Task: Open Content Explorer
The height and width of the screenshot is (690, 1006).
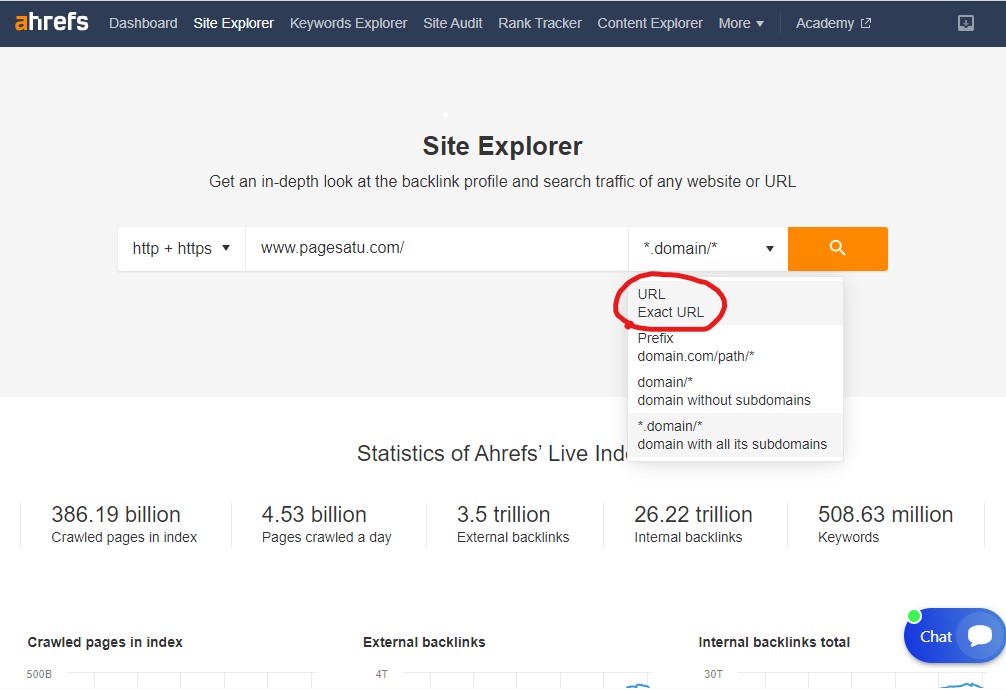Action: tap(650, 23)
